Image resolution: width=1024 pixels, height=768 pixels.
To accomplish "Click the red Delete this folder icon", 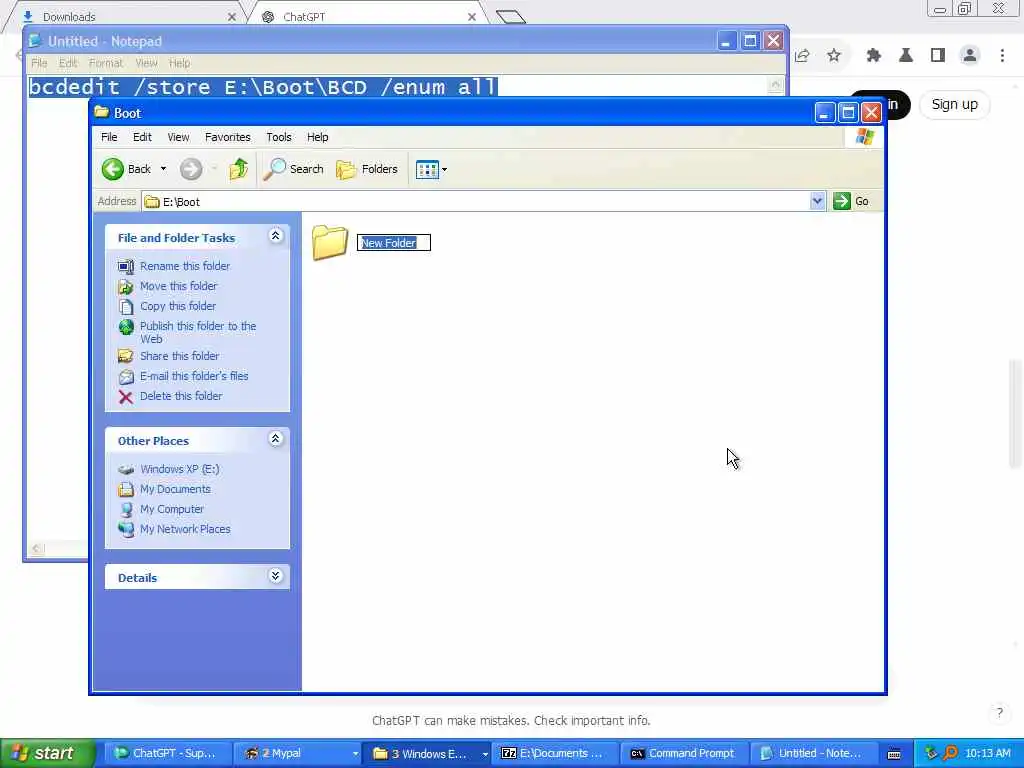I will pos(126,396).
